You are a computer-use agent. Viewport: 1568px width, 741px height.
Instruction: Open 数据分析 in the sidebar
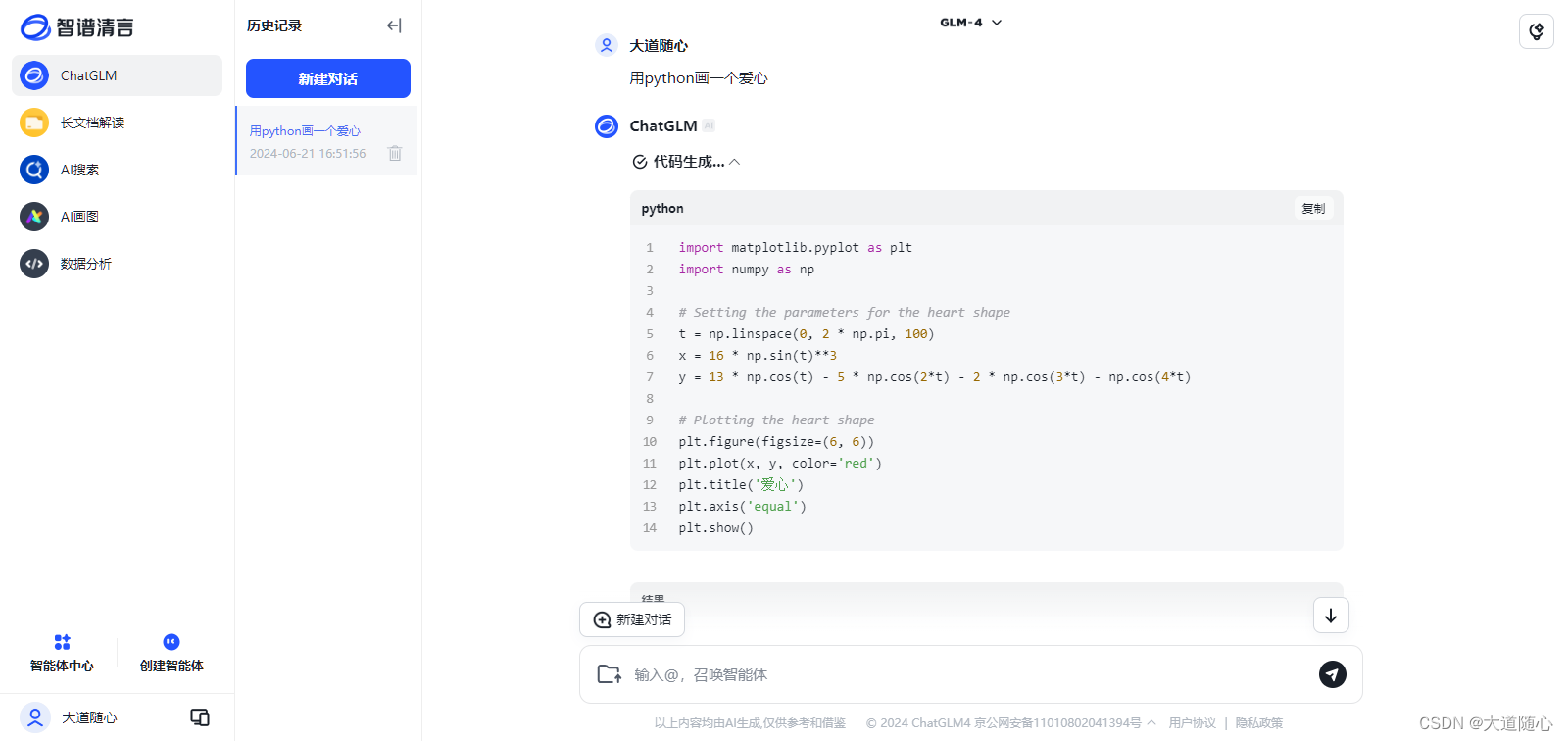point(117,264)
